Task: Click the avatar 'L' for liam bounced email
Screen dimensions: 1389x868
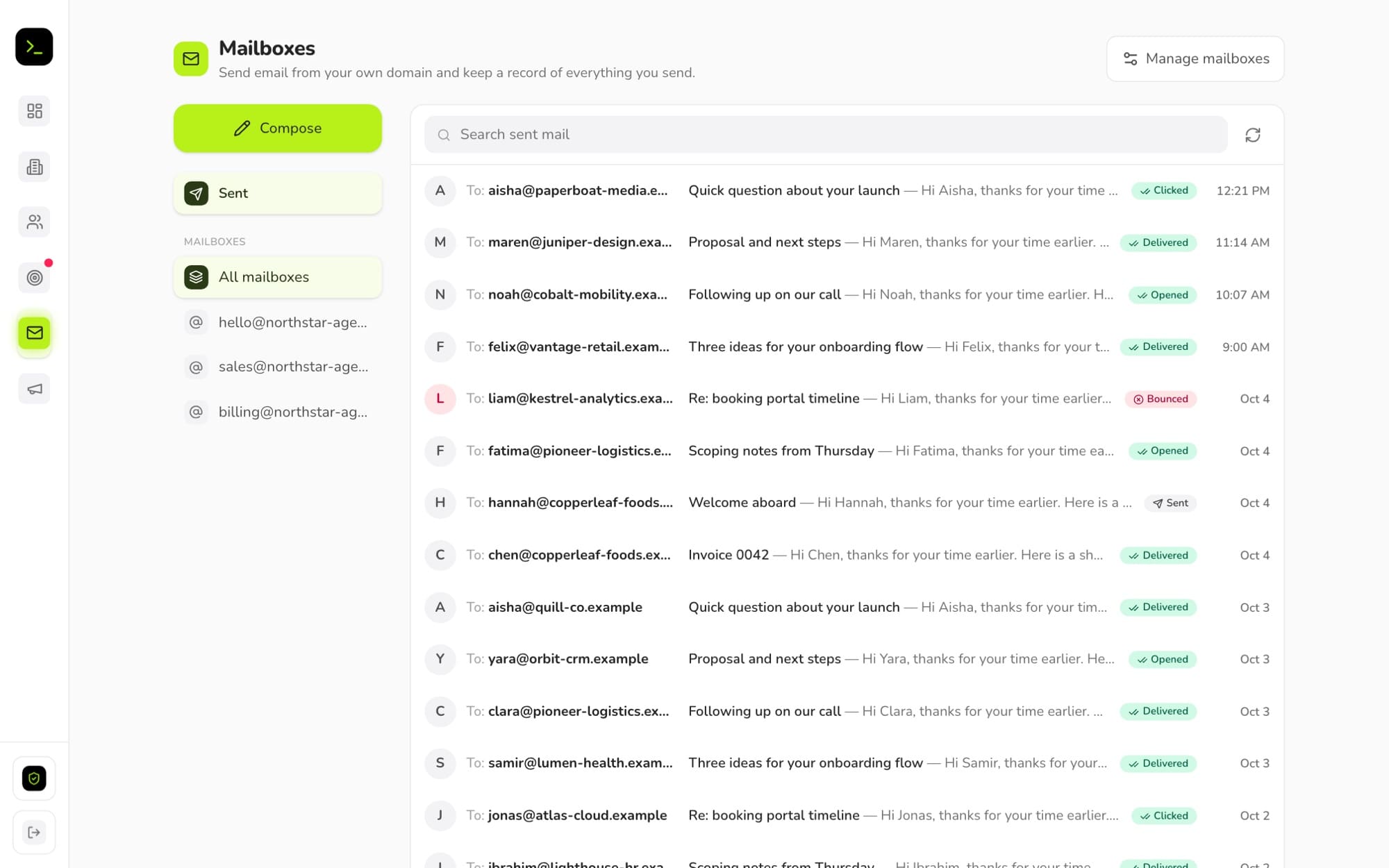Action: tap(440, 399)
